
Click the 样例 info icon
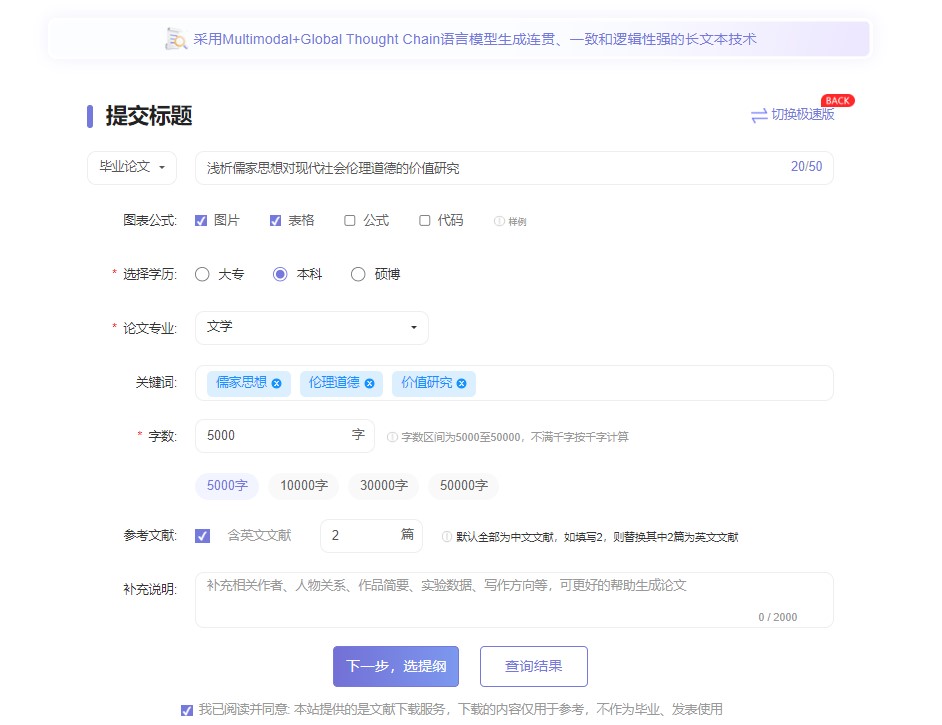(x=499, y=221)
